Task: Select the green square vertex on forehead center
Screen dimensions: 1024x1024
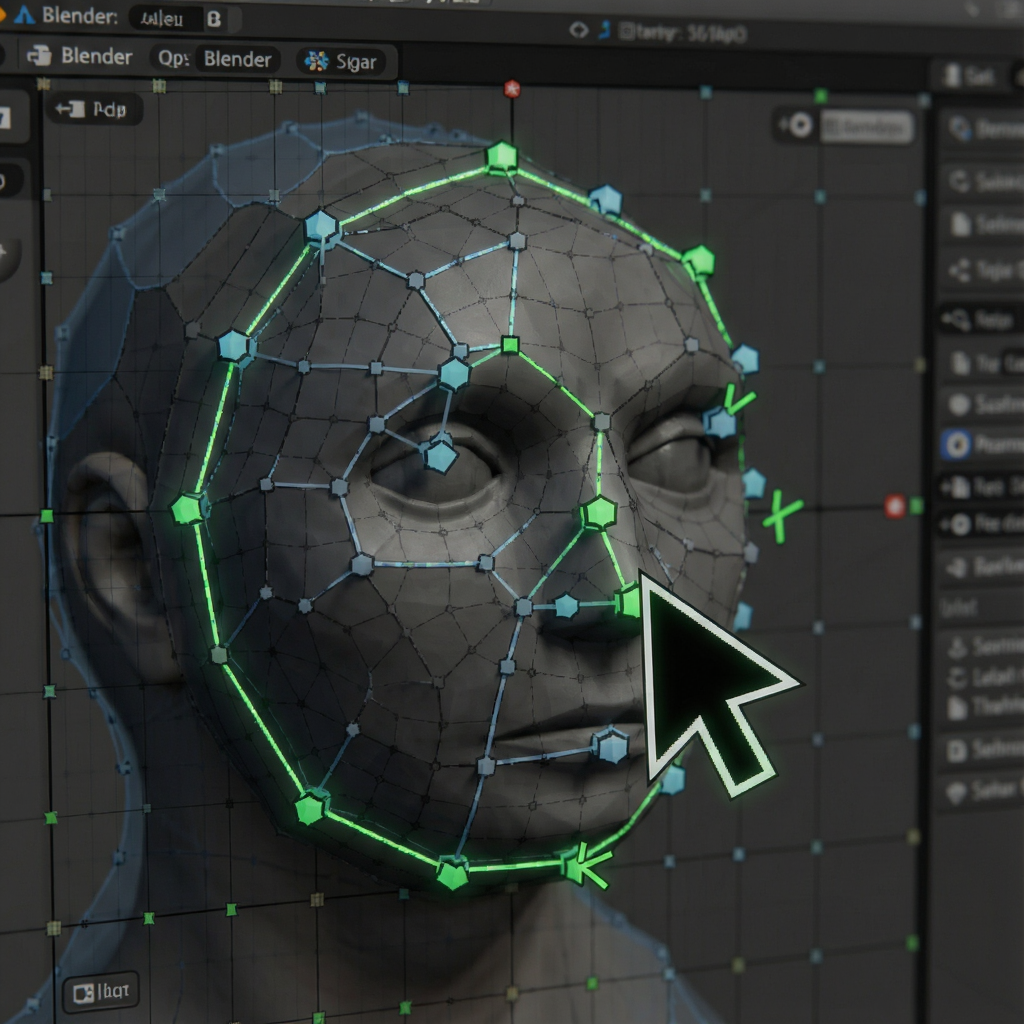Action: pos(510,345)
